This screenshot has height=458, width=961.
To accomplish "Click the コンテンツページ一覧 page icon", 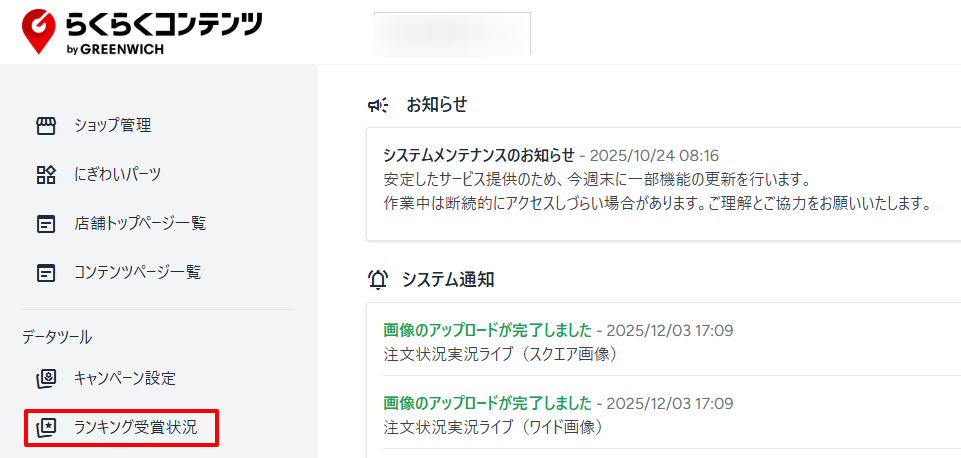I will (x=46, y=272).
